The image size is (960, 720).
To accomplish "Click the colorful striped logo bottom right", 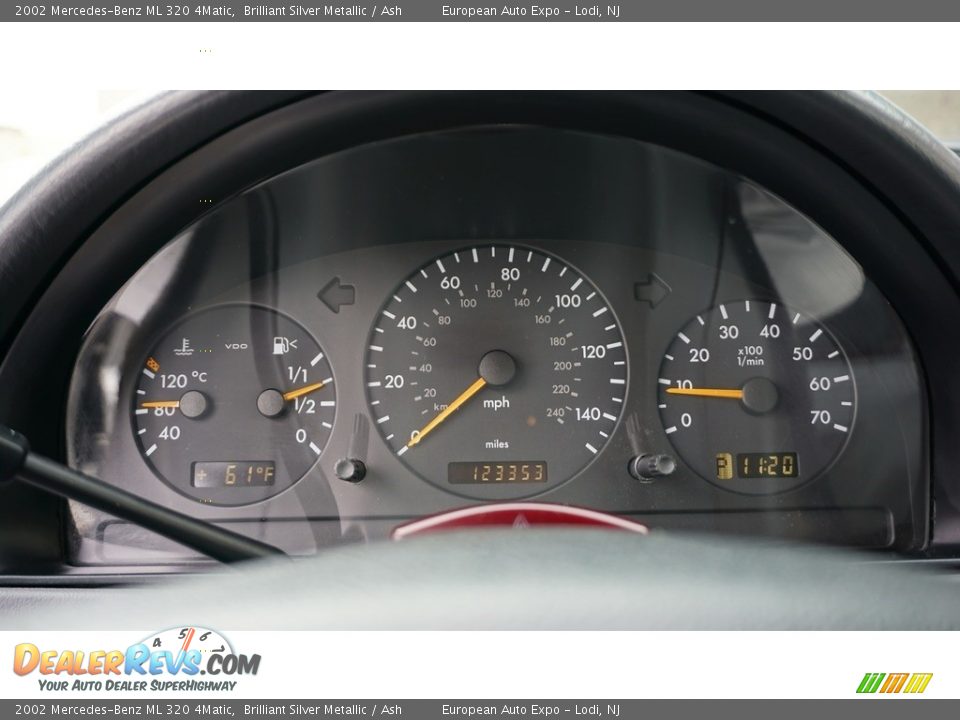I will 894,683.
